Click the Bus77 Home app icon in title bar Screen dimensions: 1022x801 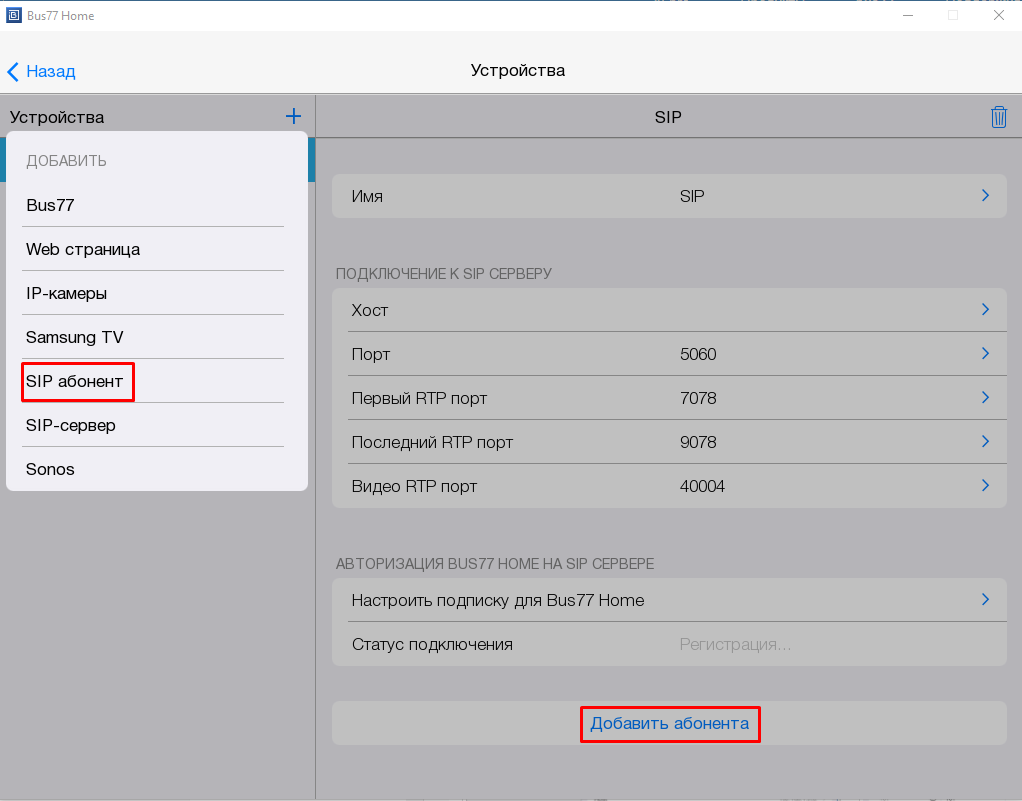tap(13, 15)
